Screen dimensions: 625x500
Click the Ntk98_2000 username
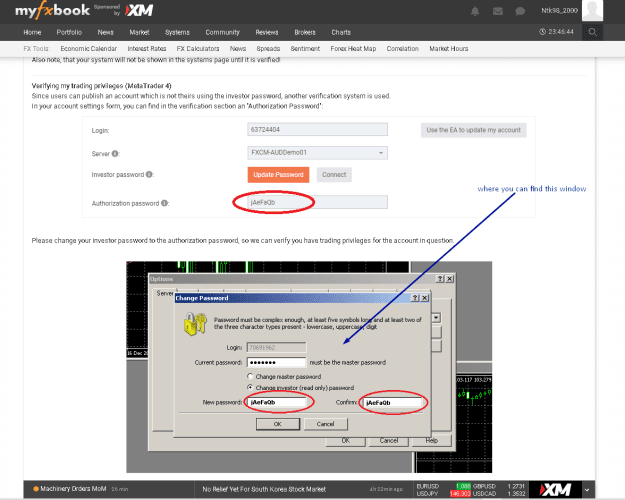point(559,10)
